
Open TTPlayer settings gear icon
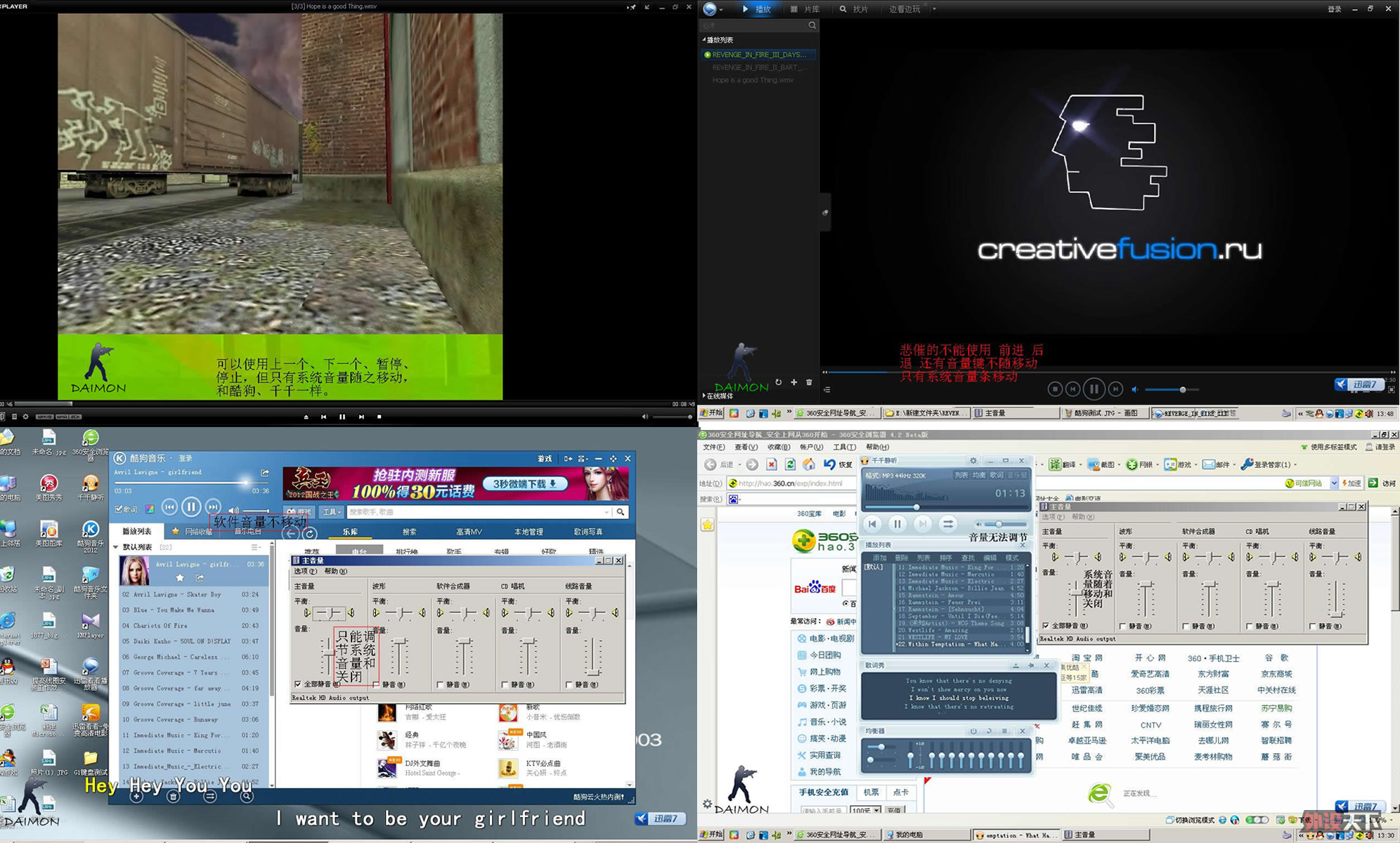pyautogui.click(x=973, y=461)
